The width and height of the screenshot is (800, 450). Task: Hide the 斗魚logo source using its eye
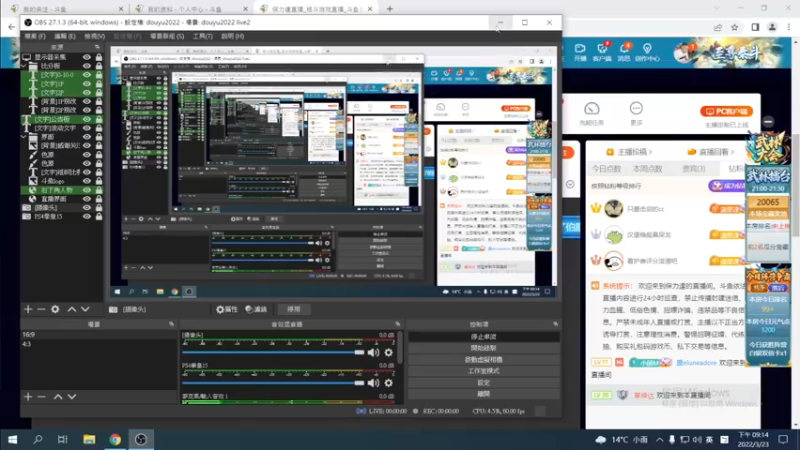[x=87, y=181]
